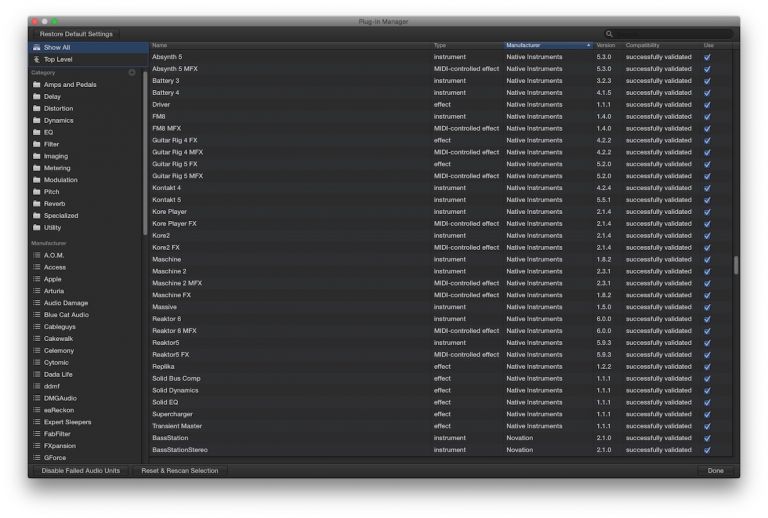Click Reset & Rescan Selection
The image size is (768, 518).
click(x=180, y=471)
